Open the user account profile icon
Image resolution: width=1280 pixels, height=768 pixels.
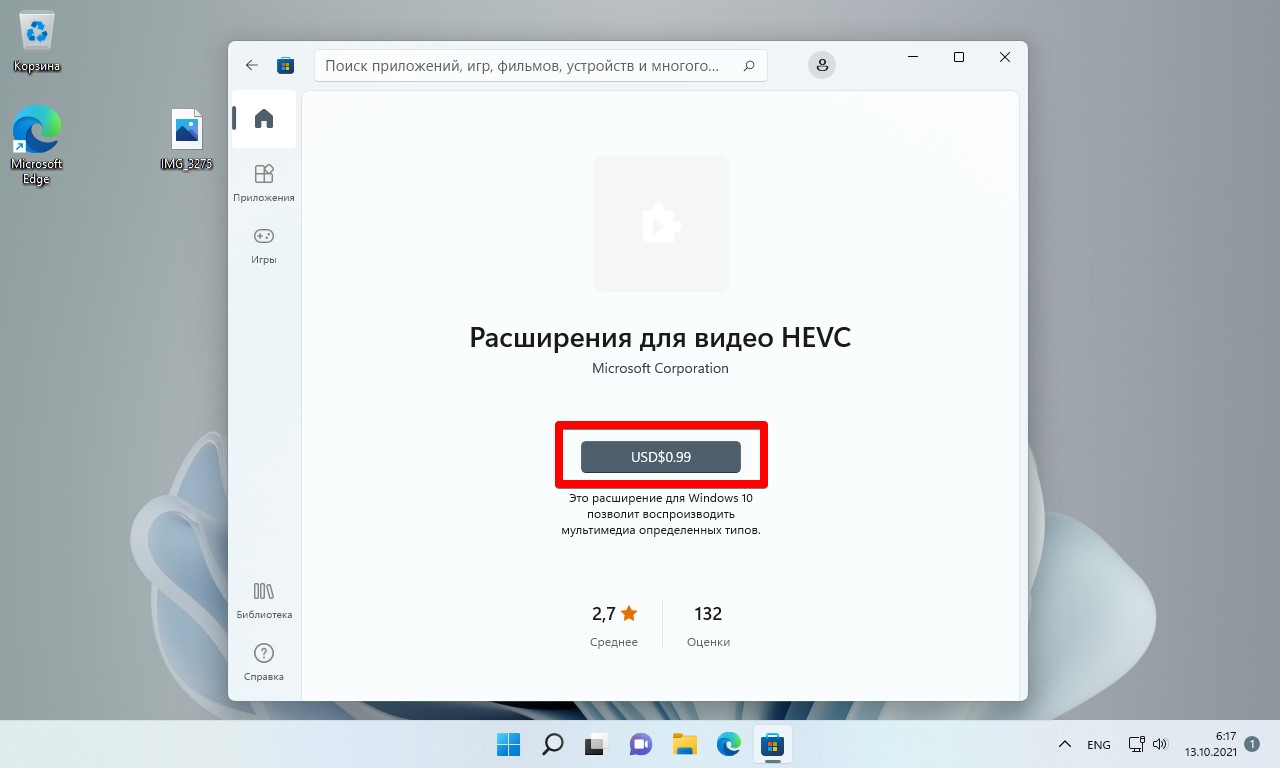pos(822,65)
